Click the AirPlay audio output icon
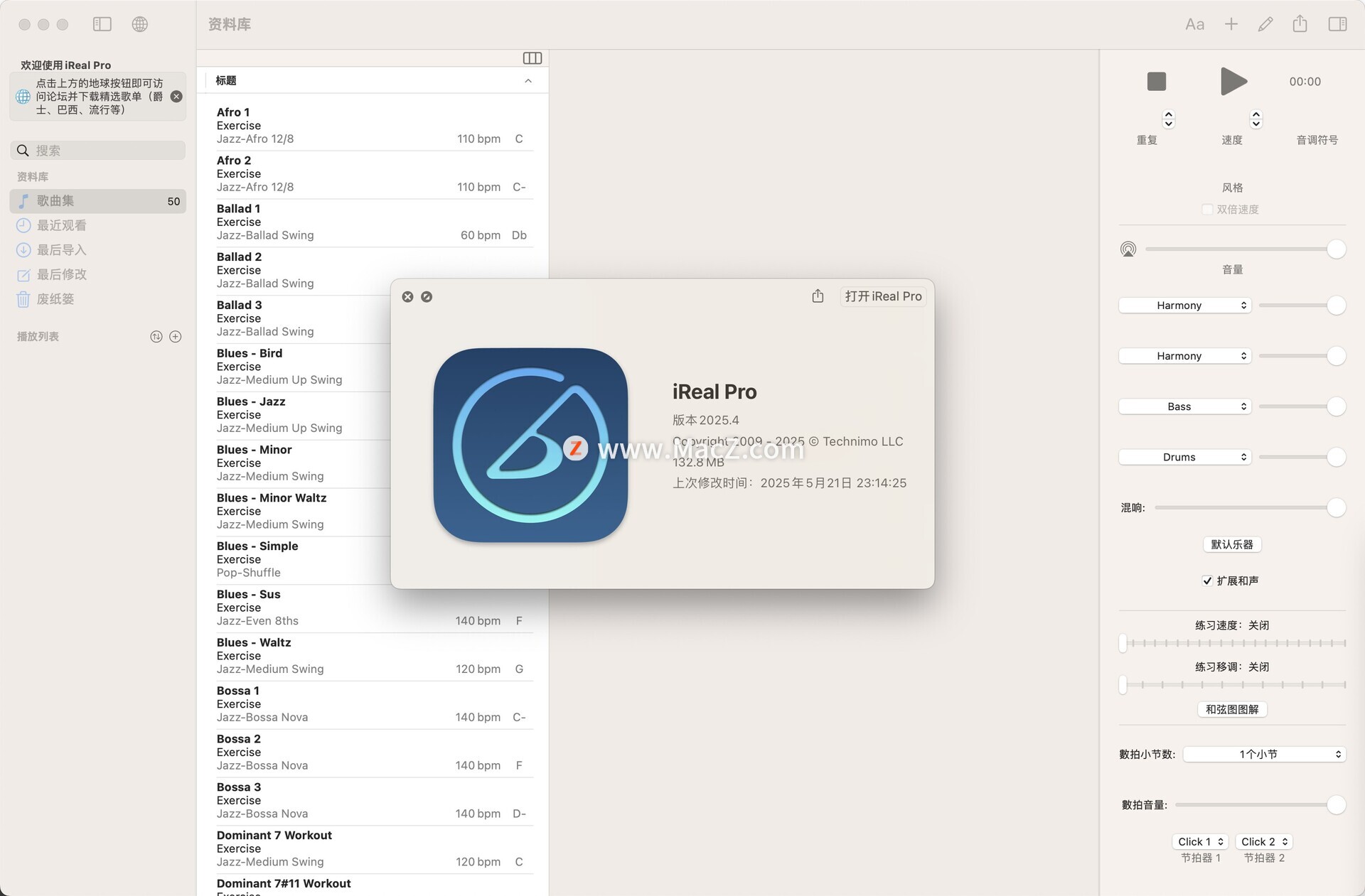This screenshot has width=1365, height=896. point(1128,249)
